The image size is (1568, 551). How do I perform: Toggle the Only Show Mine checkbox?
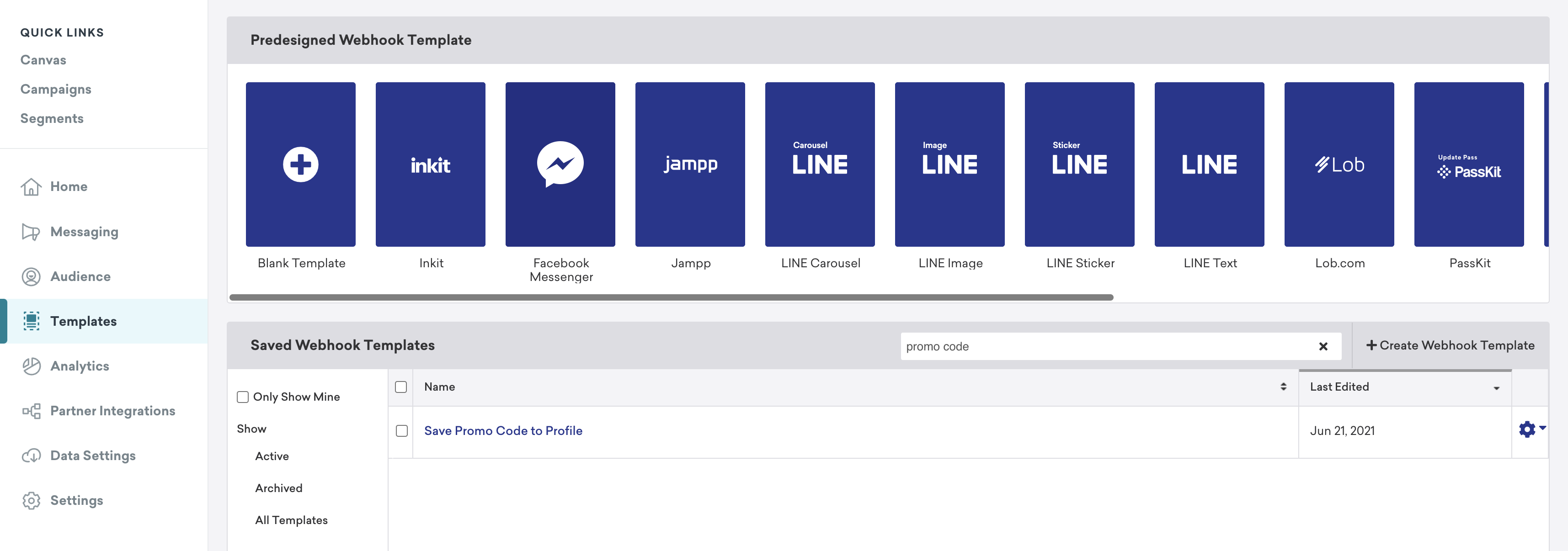tap(242, 396)
